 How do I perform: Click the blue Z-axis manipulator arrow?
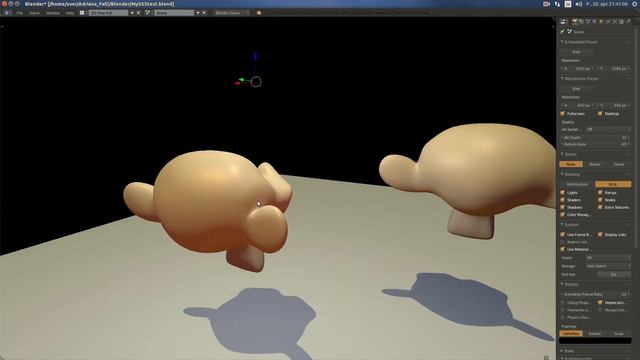[x=255, y=56]
